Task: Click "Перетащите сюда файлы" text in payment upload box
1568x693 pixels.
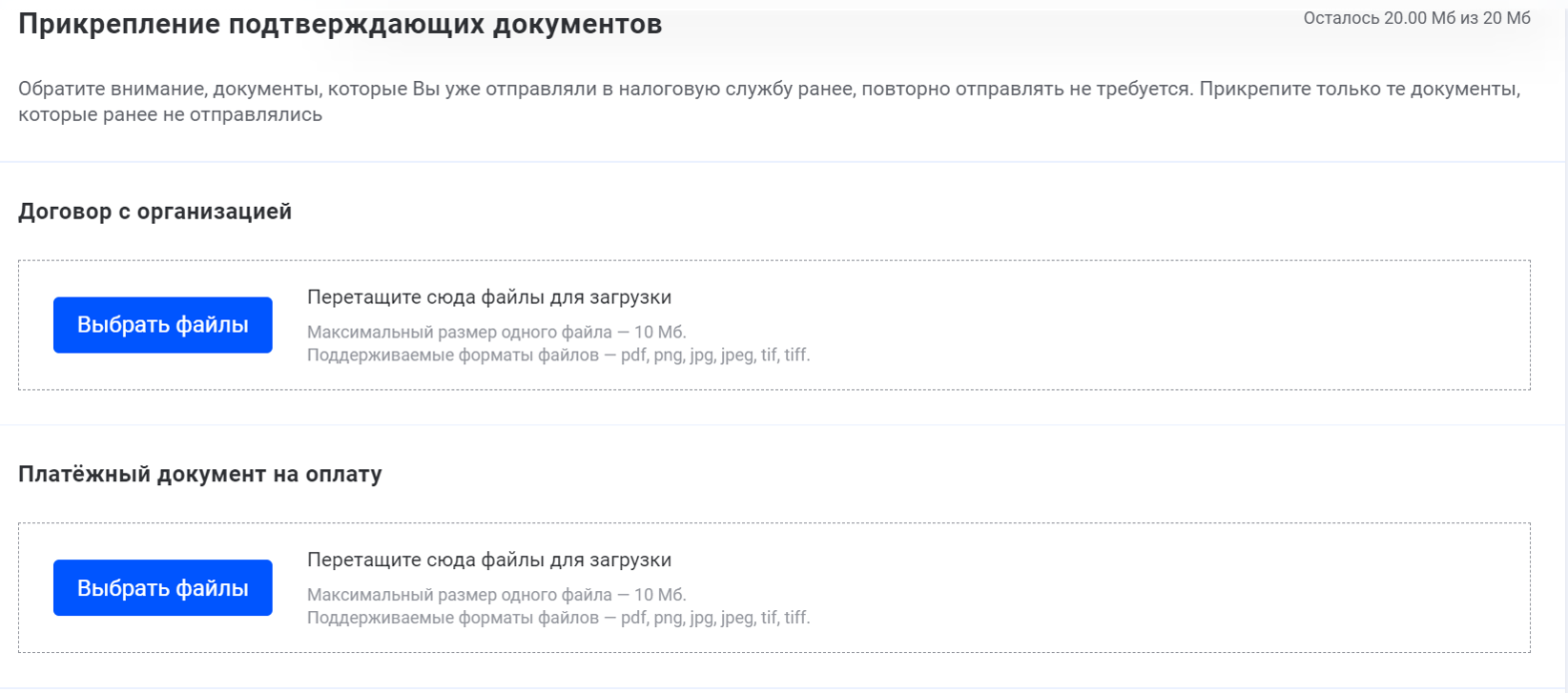Action: click(488, 561)
